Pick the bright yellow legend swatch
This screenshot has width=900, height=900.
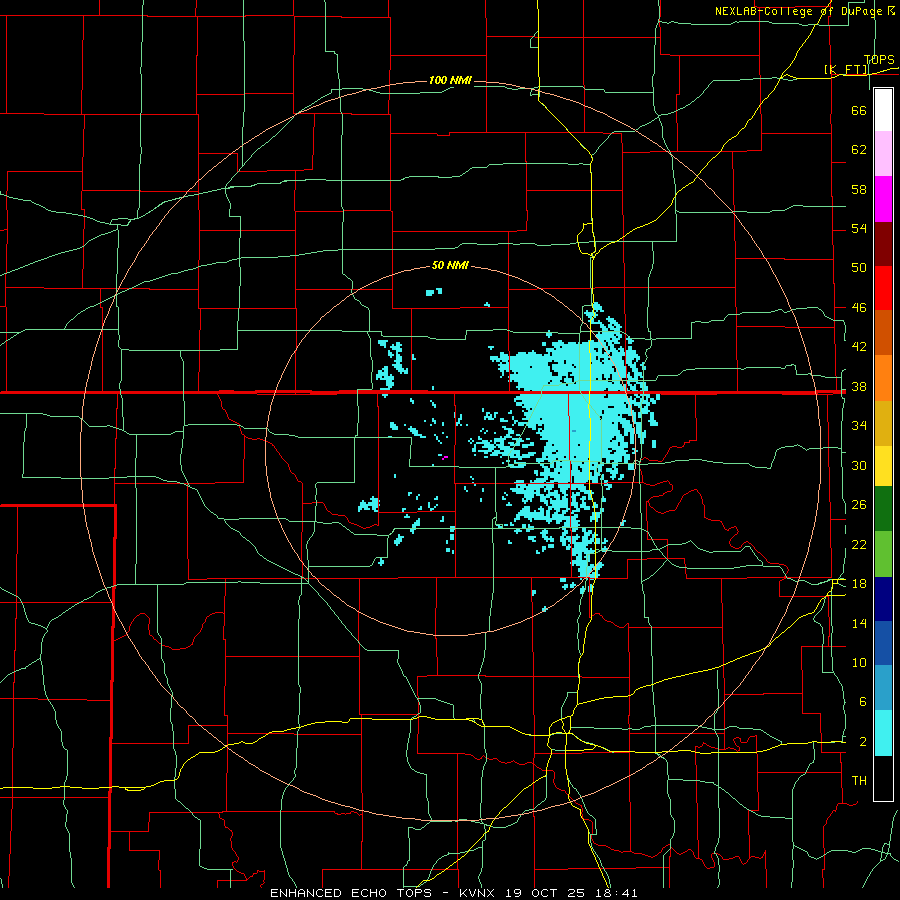(x=883, y=466)
